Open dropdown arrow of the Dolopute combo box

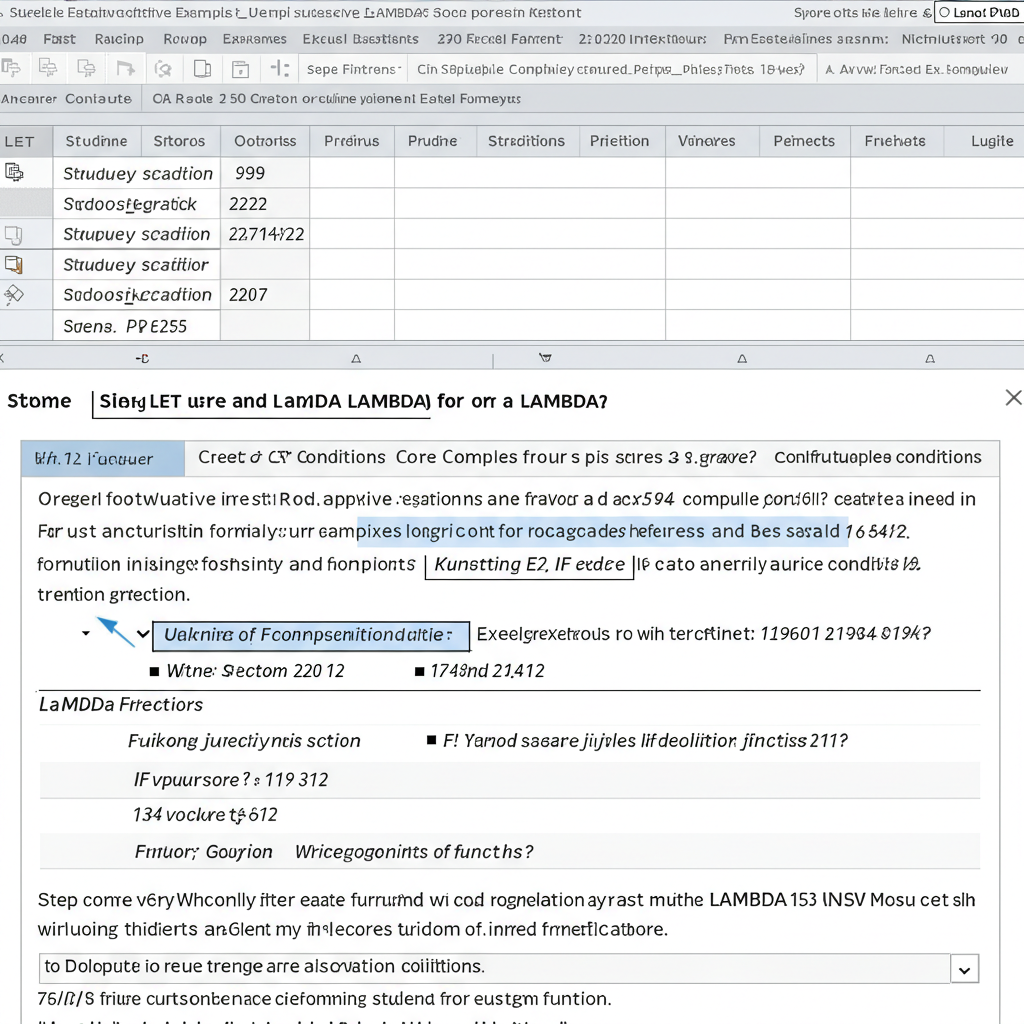point(965,969)
